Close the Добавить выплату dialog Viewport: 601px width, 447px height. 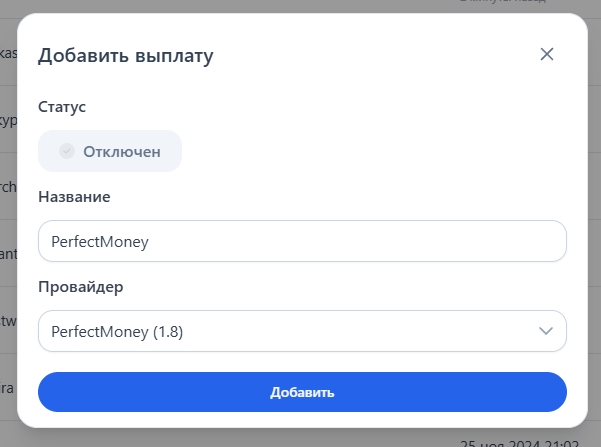click(547, 54)
